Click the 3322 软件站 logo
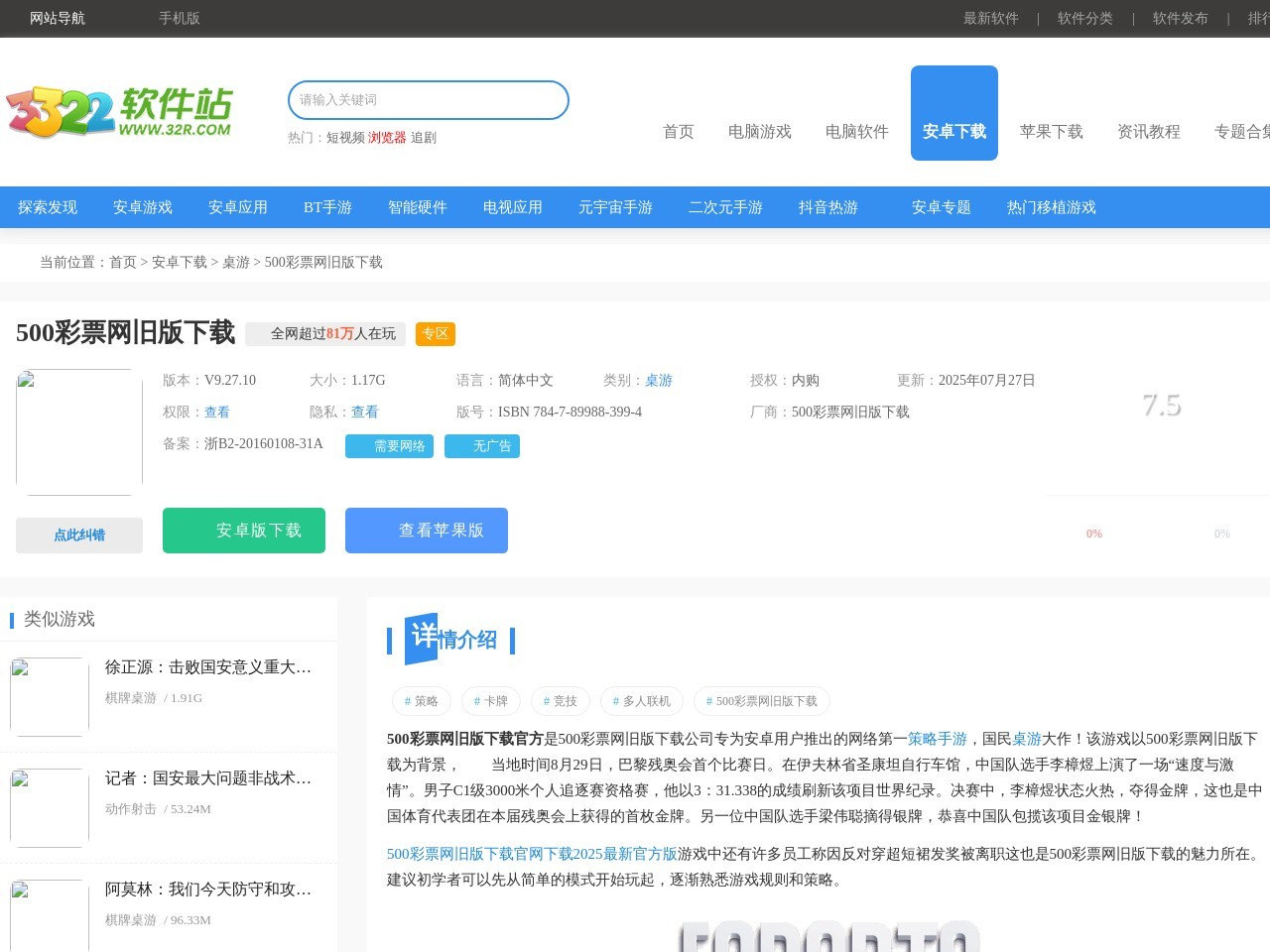1270x952 pixels. pos(119,112)
